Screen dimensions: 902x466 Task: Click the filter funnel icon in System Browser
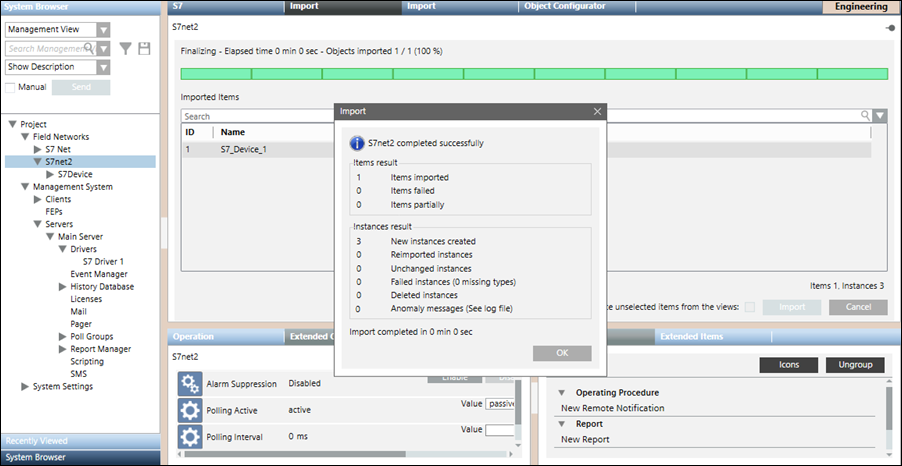tap(126, 48)
